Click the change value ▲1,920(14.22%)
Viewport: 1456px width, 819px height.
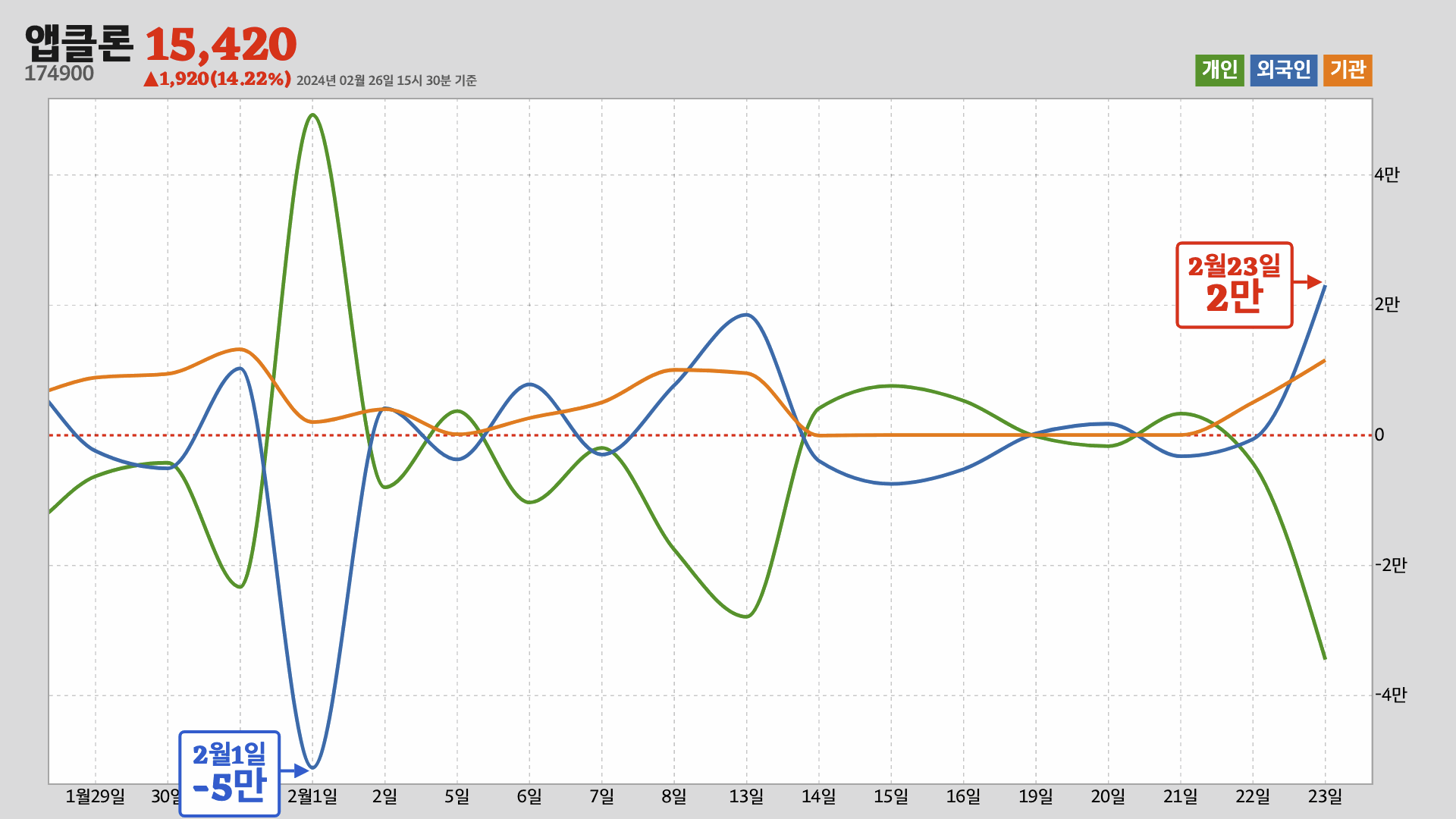coord(218,79)
